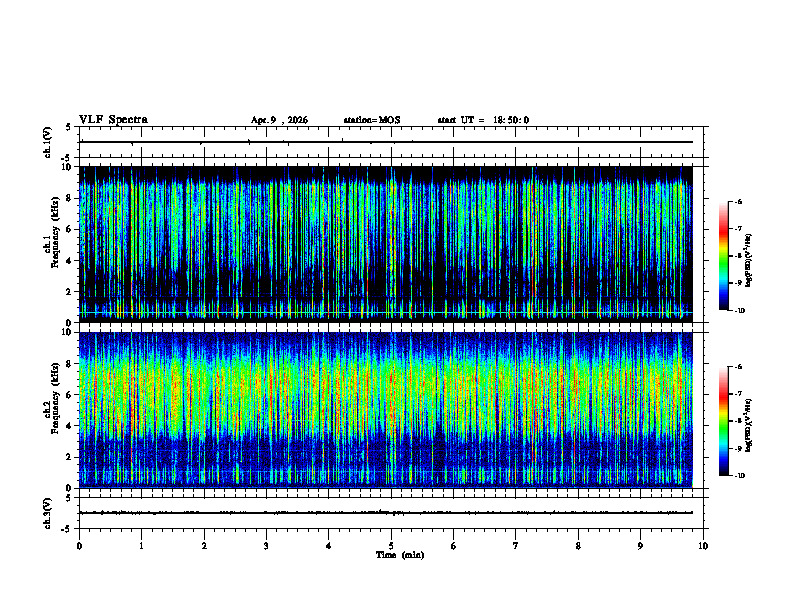Click the '6' kHz tick on ch.2 frequency axis
This screenshot has height=612, width=792.
tap(70, 395)
